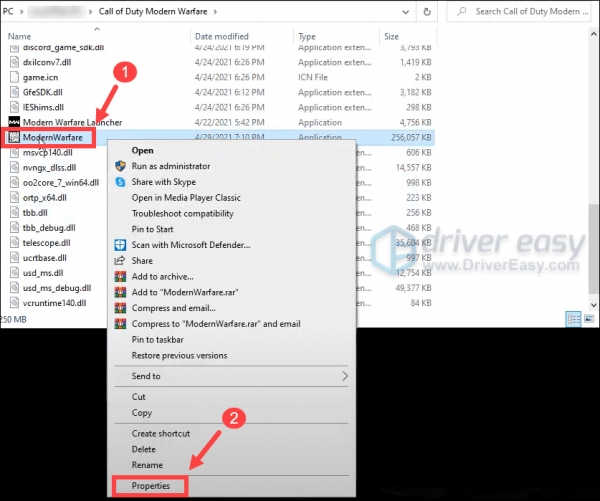Click the scrollbar down arrow
The width and height of the screenshot is (600, 501).
tap(593, 305)
